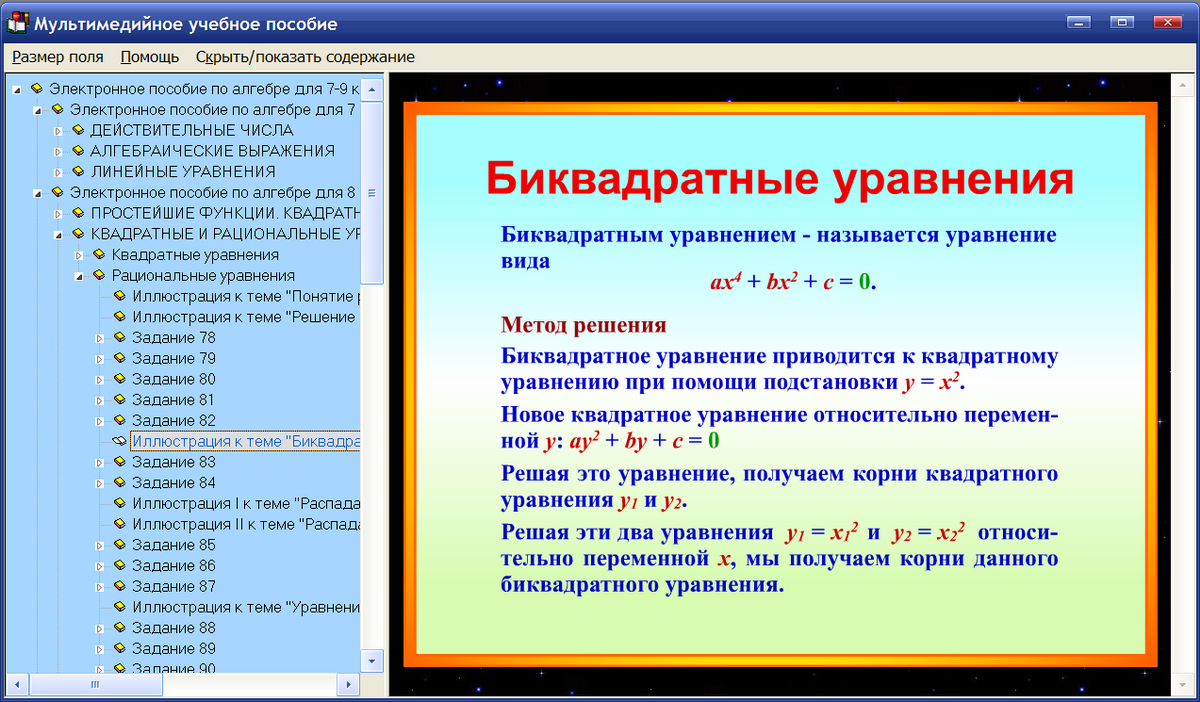Image resolution: width=1200 pixels, height=702 pixels.
Task: Click the Метод решения heading
Action: [x=584, y=325]
